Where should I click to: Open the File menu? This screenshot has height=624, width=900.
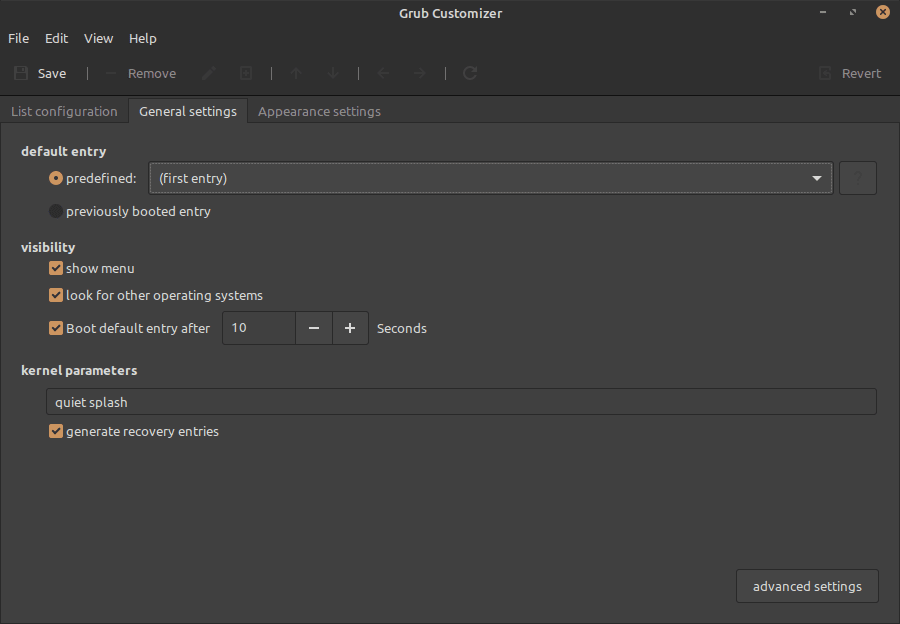click(19, 38)
